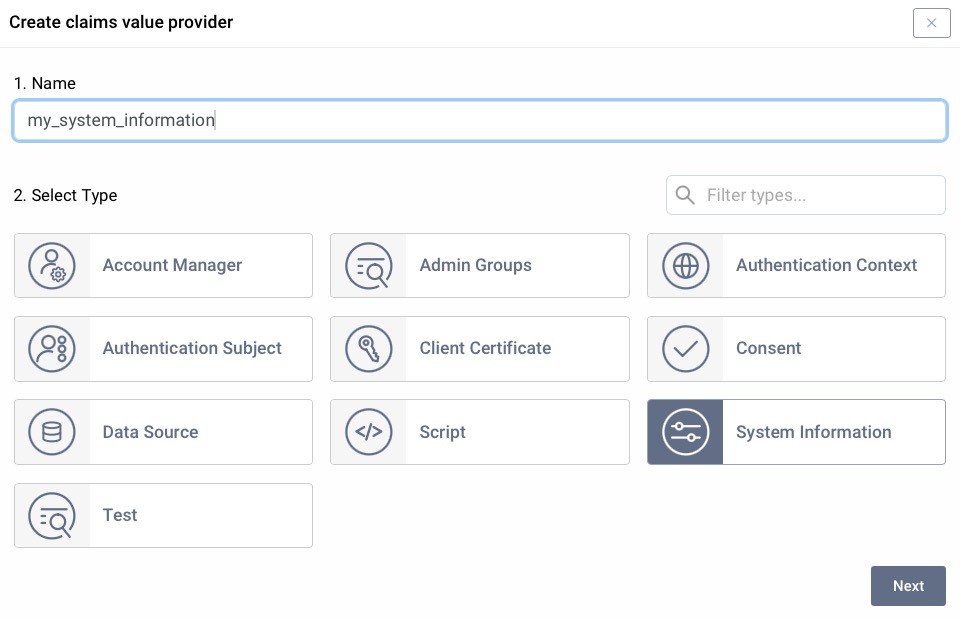Click the Next button
Image resolution: width=960 pixels, height=619 pixels.
(908, 586)
